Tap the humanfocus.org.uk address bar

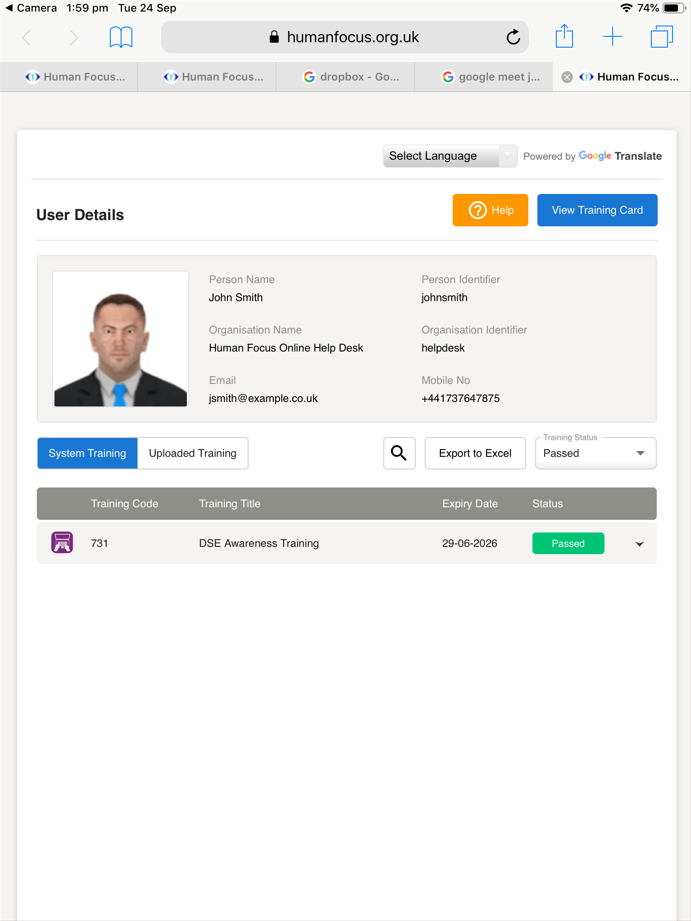(x=345, y=37)
